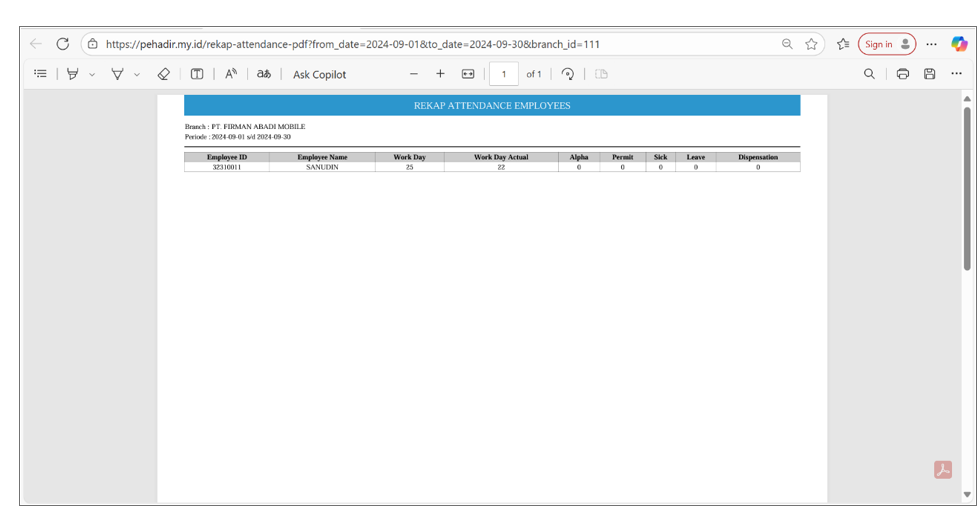Click the Work Day column header
This screenshot has height=512, width=980.
point(409,157)
